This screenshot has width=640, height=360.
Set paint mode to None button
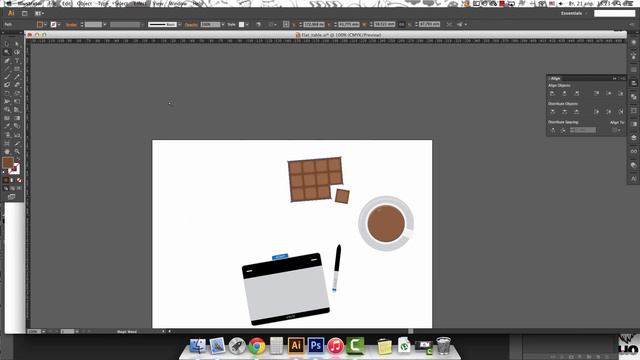pos(19,180)
